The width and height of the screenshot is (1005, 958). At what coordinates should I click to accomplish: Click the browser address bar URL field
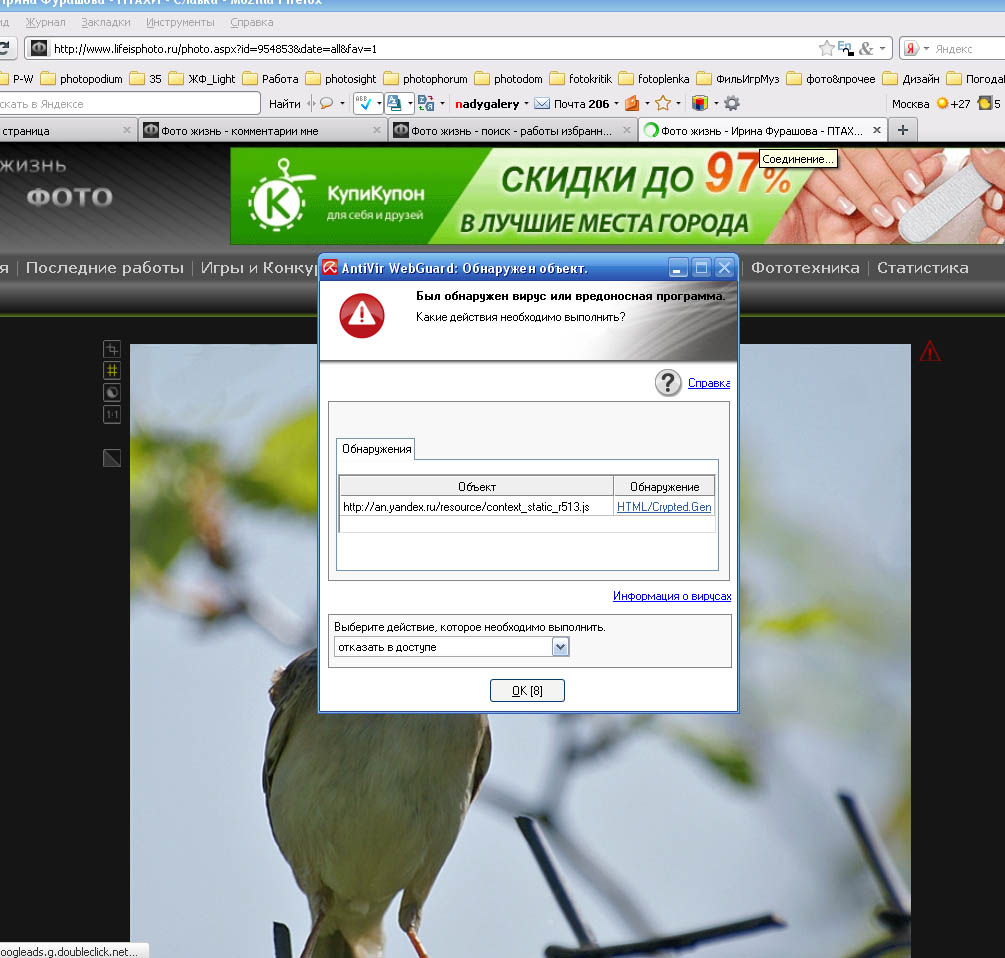click(x=430, y=48)
